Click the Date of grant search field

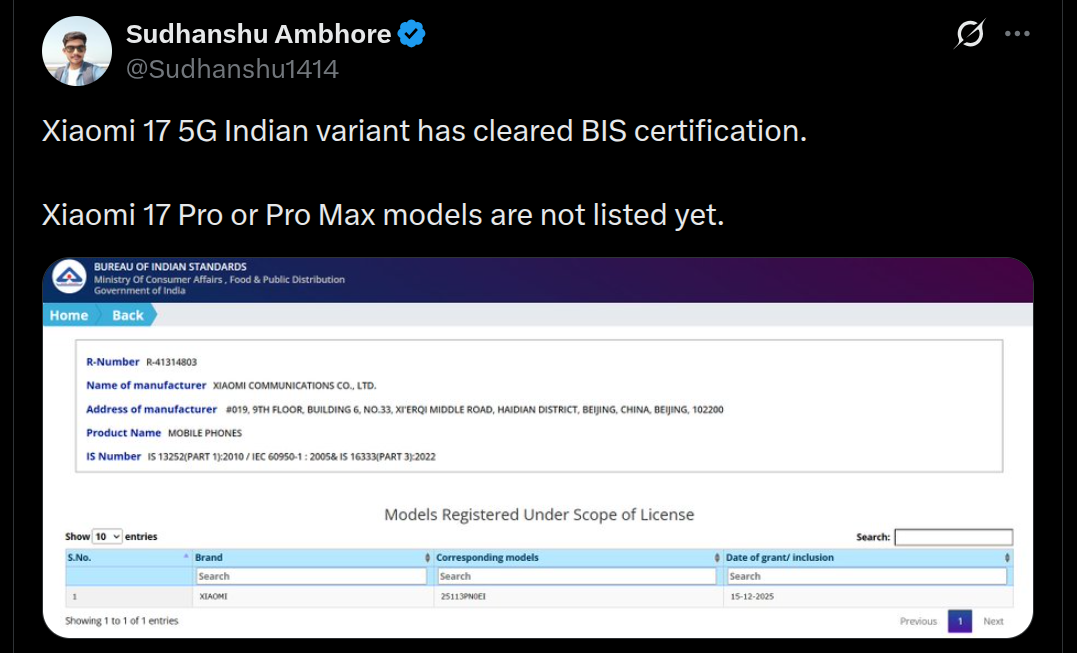[866, 576]
